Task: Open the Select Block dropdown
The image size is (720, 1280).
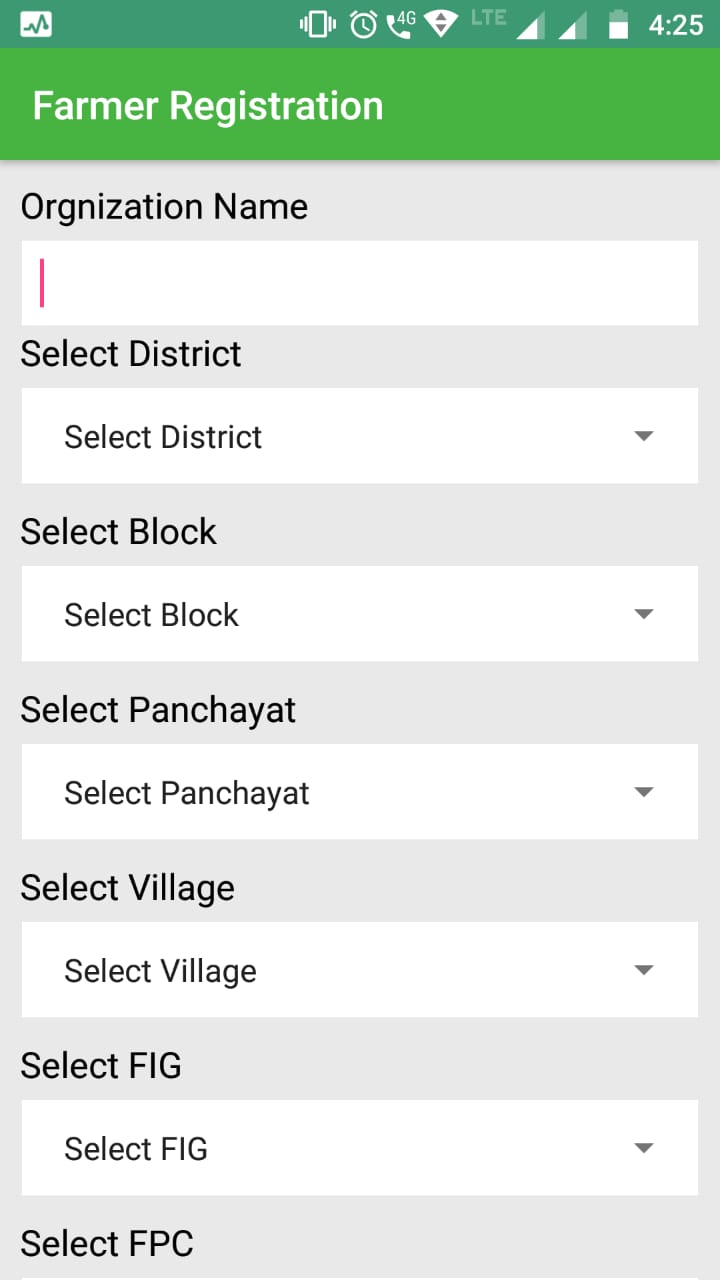Action: click(359, 614)
